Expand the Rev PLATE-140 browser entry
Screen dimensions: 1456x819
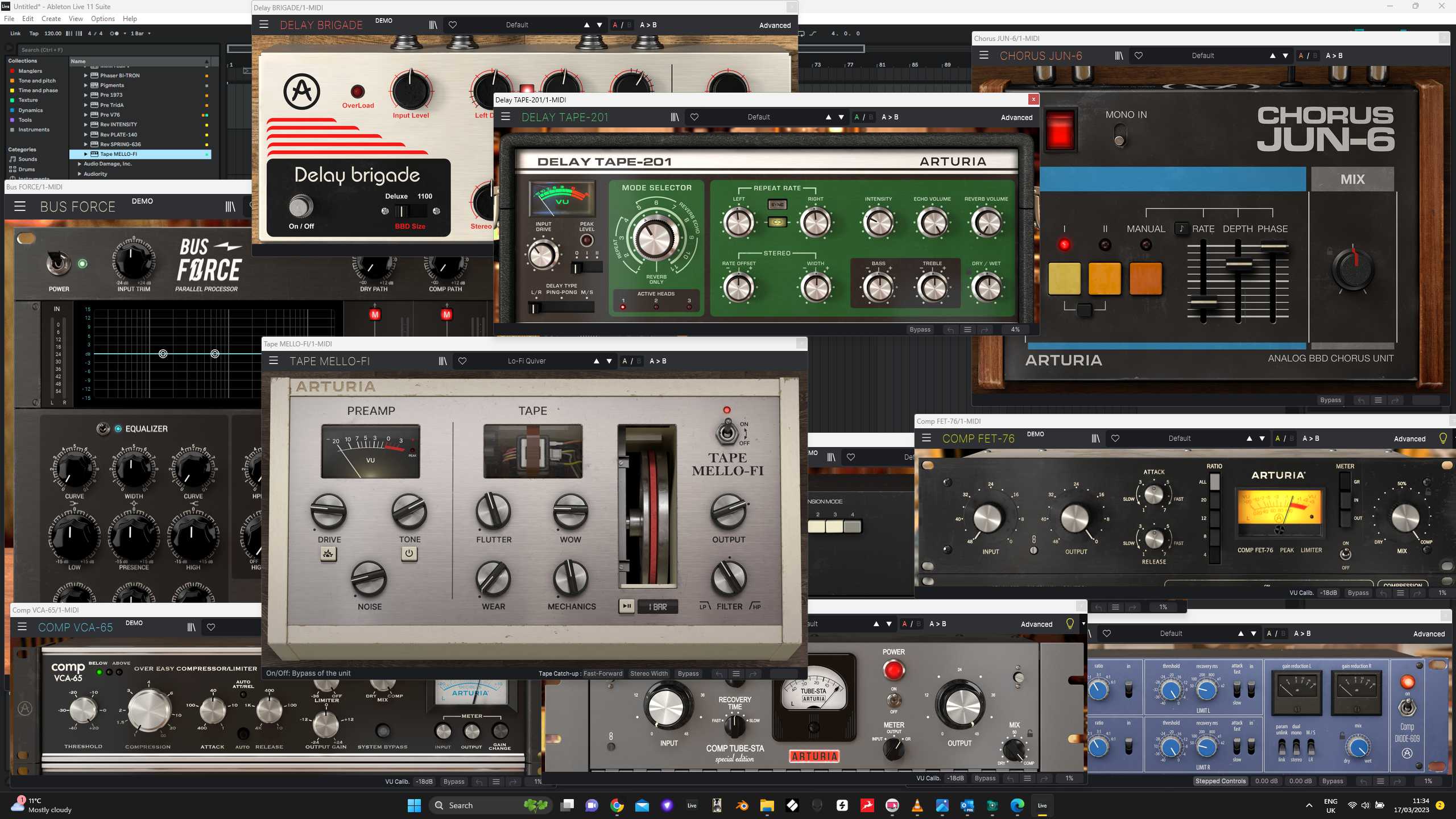(x=86, y=134)
